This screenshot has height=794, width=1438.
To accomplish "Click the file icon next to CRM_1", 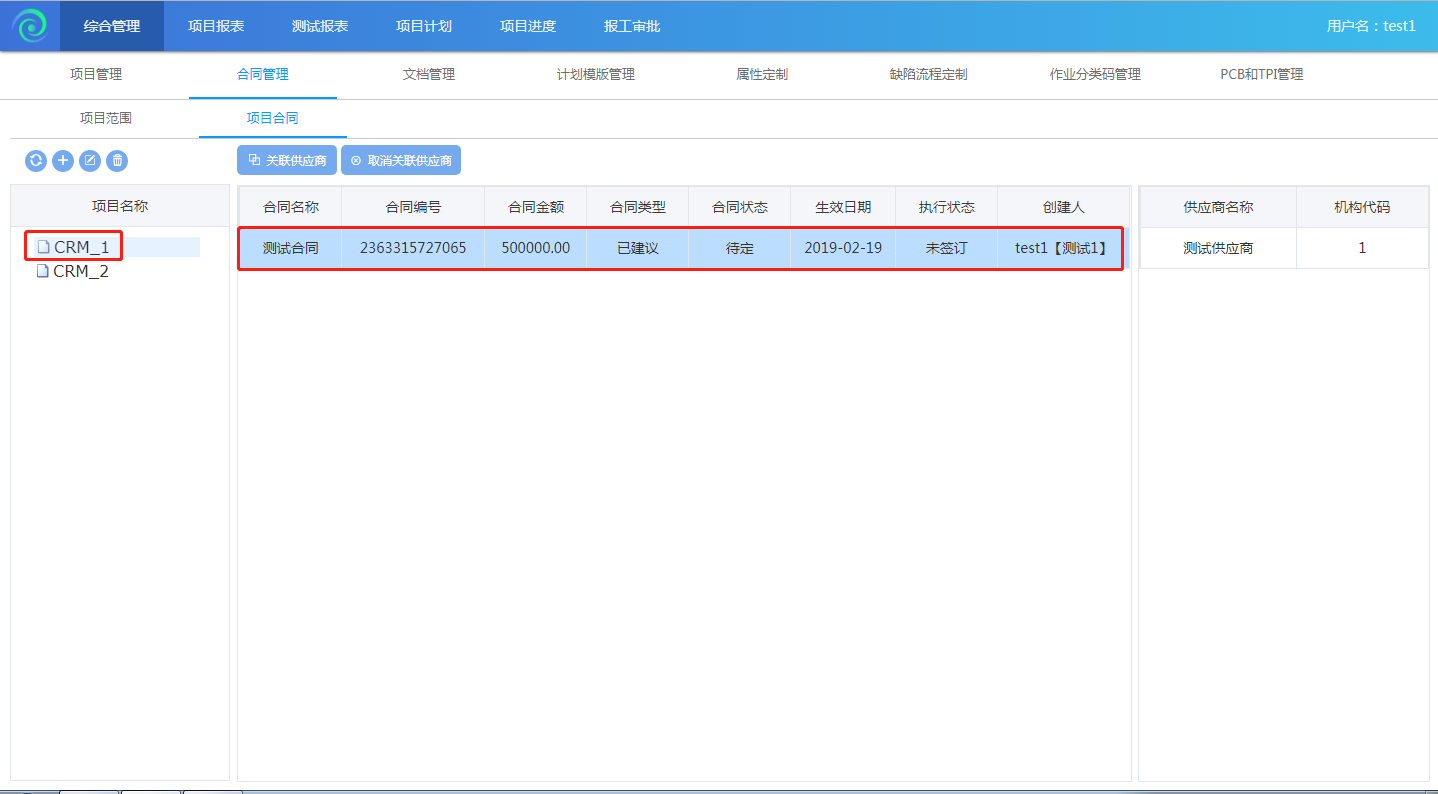I will click(43, 247).
